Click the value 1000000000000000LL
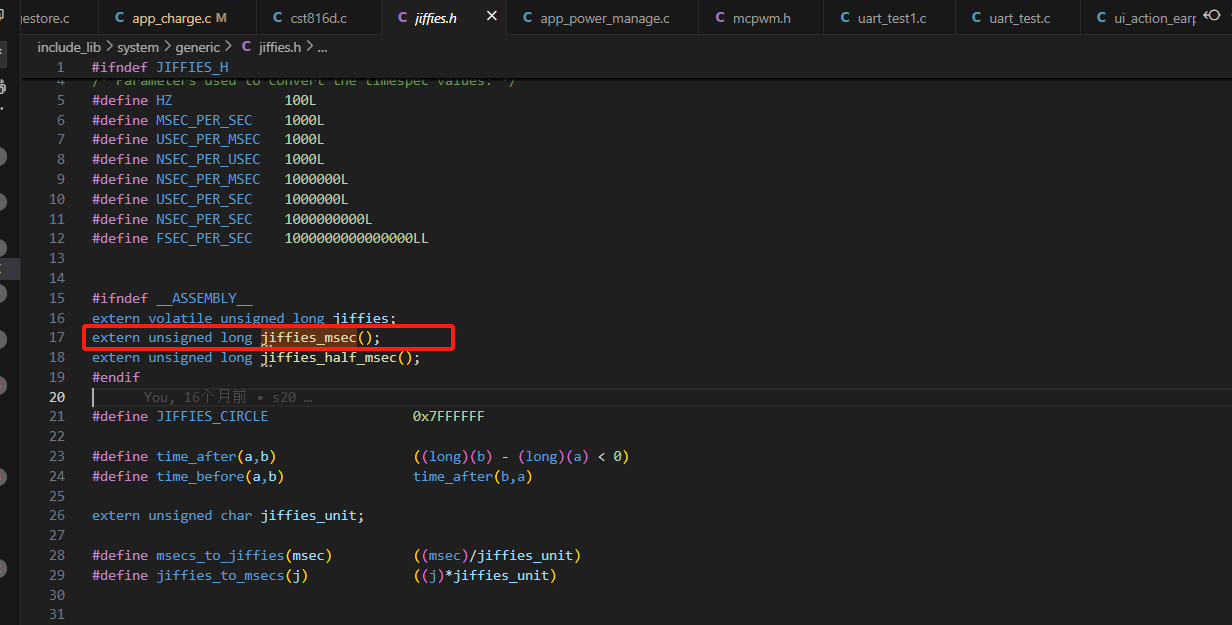This screenshot has height=625, width=1232. (x=357, y=238)
